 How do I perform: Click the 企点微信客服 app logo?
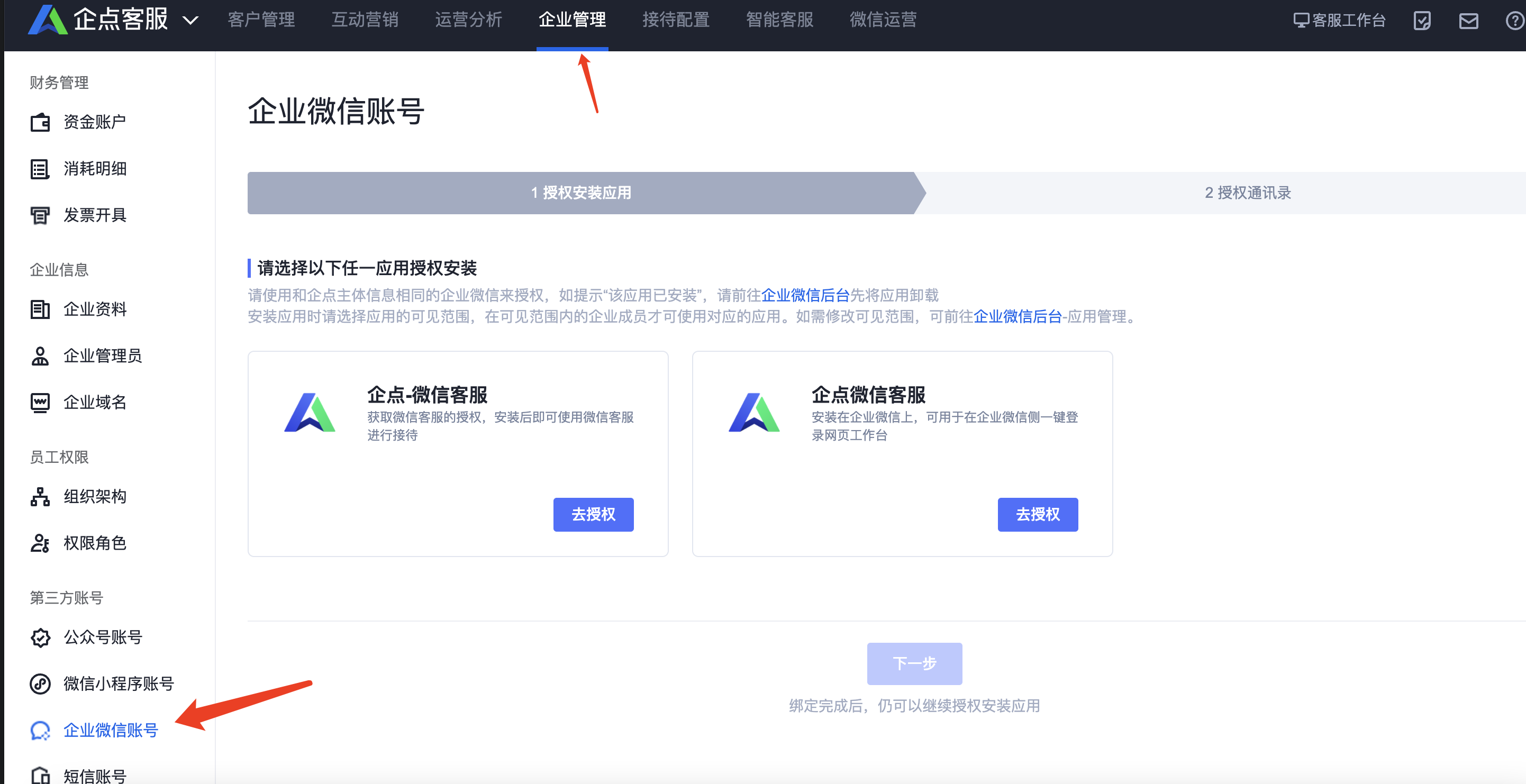[x=754, y=412]
